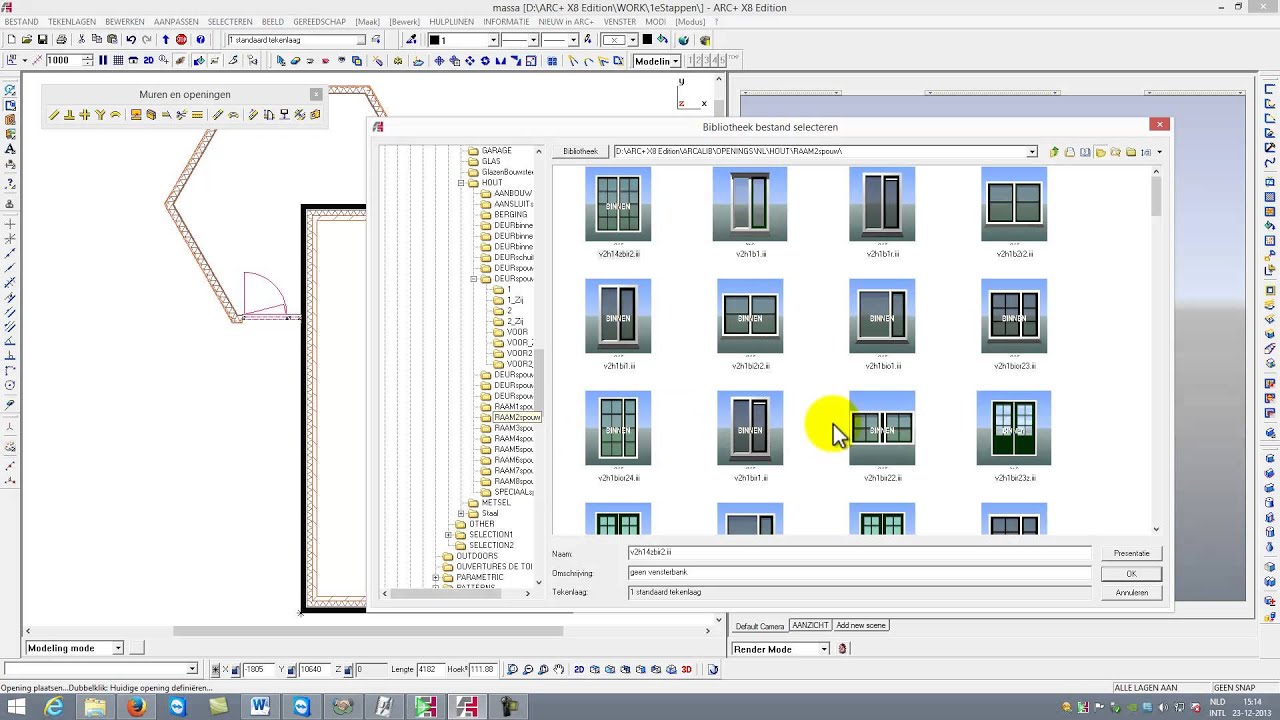Click the pan hand icon in status toolbar
This screenshot has height=720, width=1280.
(x=559, y=669)
